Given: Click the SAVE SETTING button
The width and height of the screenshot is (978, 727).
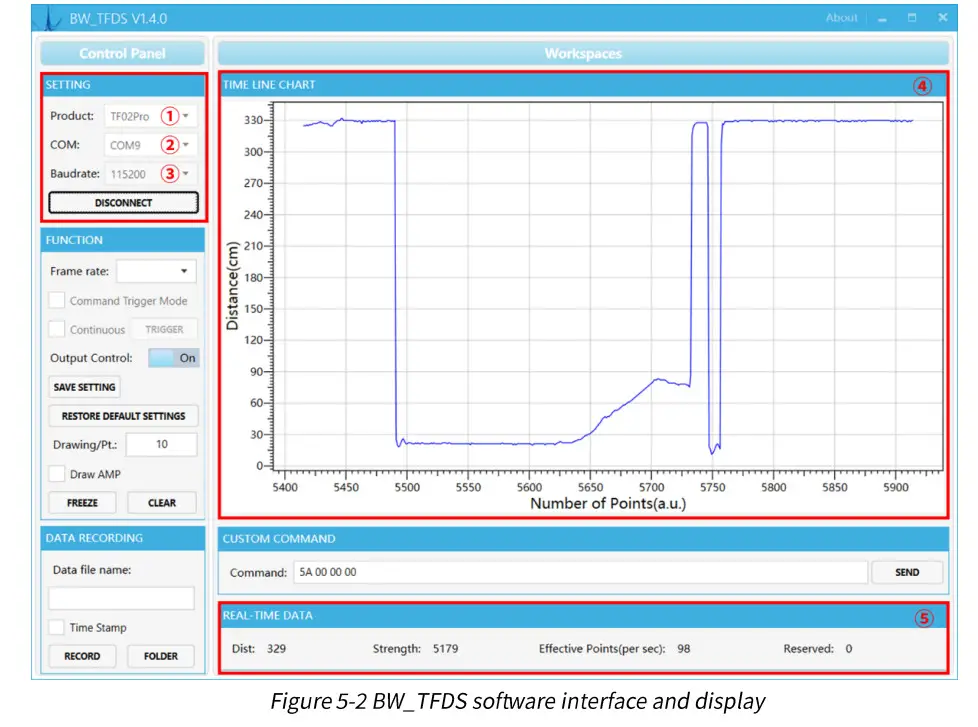Looking at the screenshot, I should point(84,387).
